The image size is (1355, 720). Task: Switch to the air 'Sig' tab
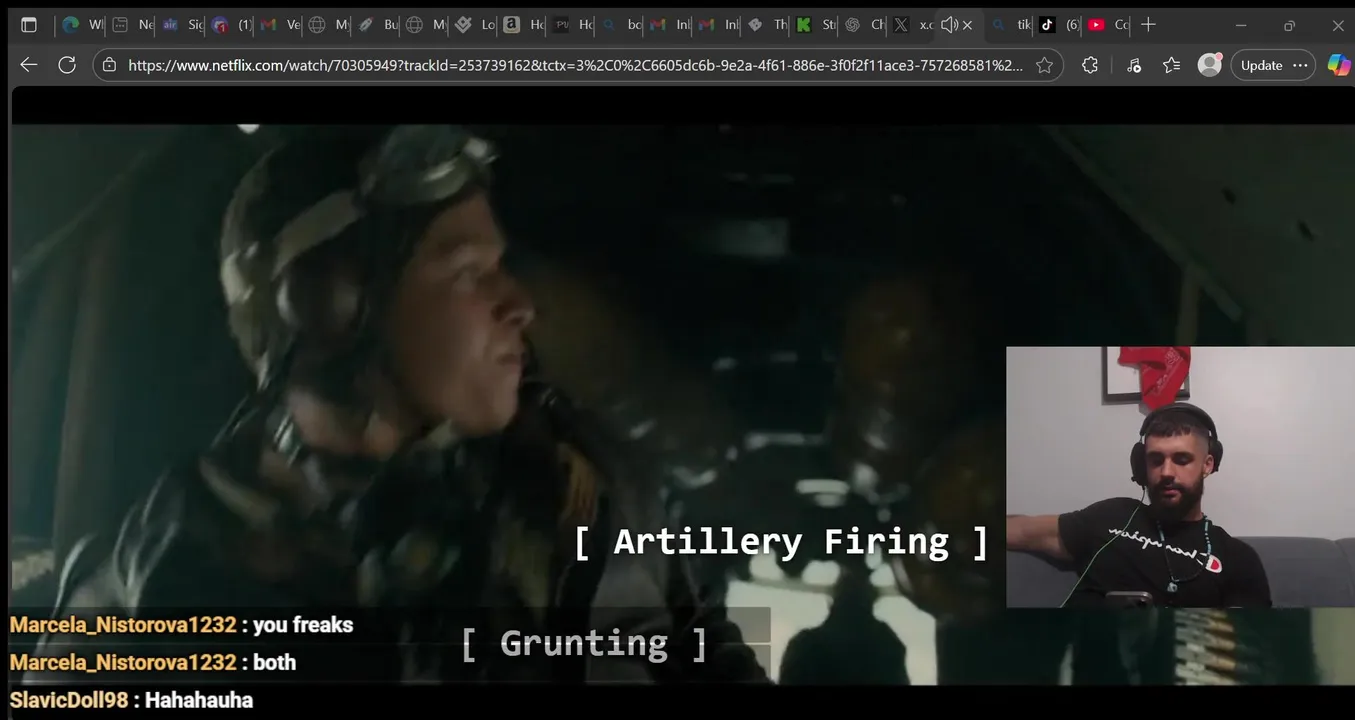(182, 25)
